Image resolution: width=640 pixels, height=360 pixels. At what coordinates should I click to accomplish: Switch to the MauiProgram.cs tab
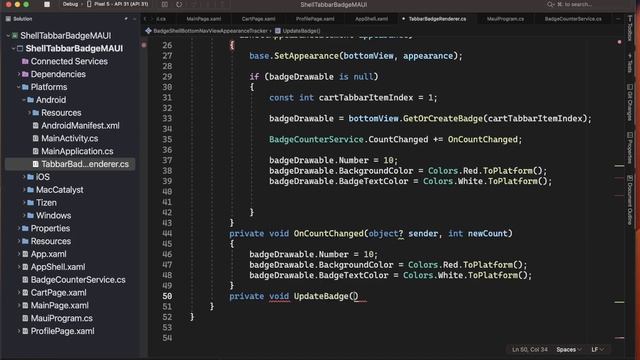[505, 19]
